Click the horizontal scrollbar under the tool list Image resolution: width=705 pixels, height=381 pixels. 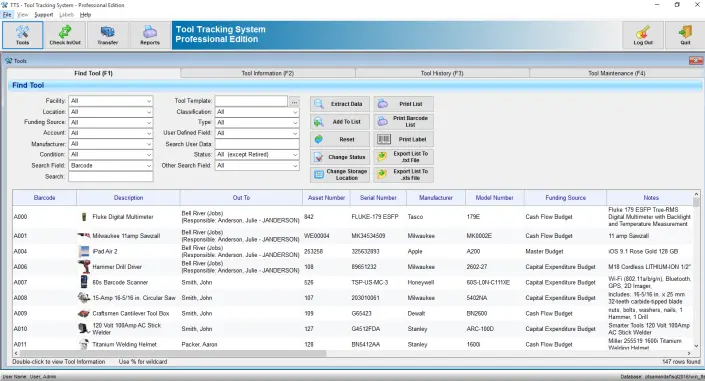[173, 354]
